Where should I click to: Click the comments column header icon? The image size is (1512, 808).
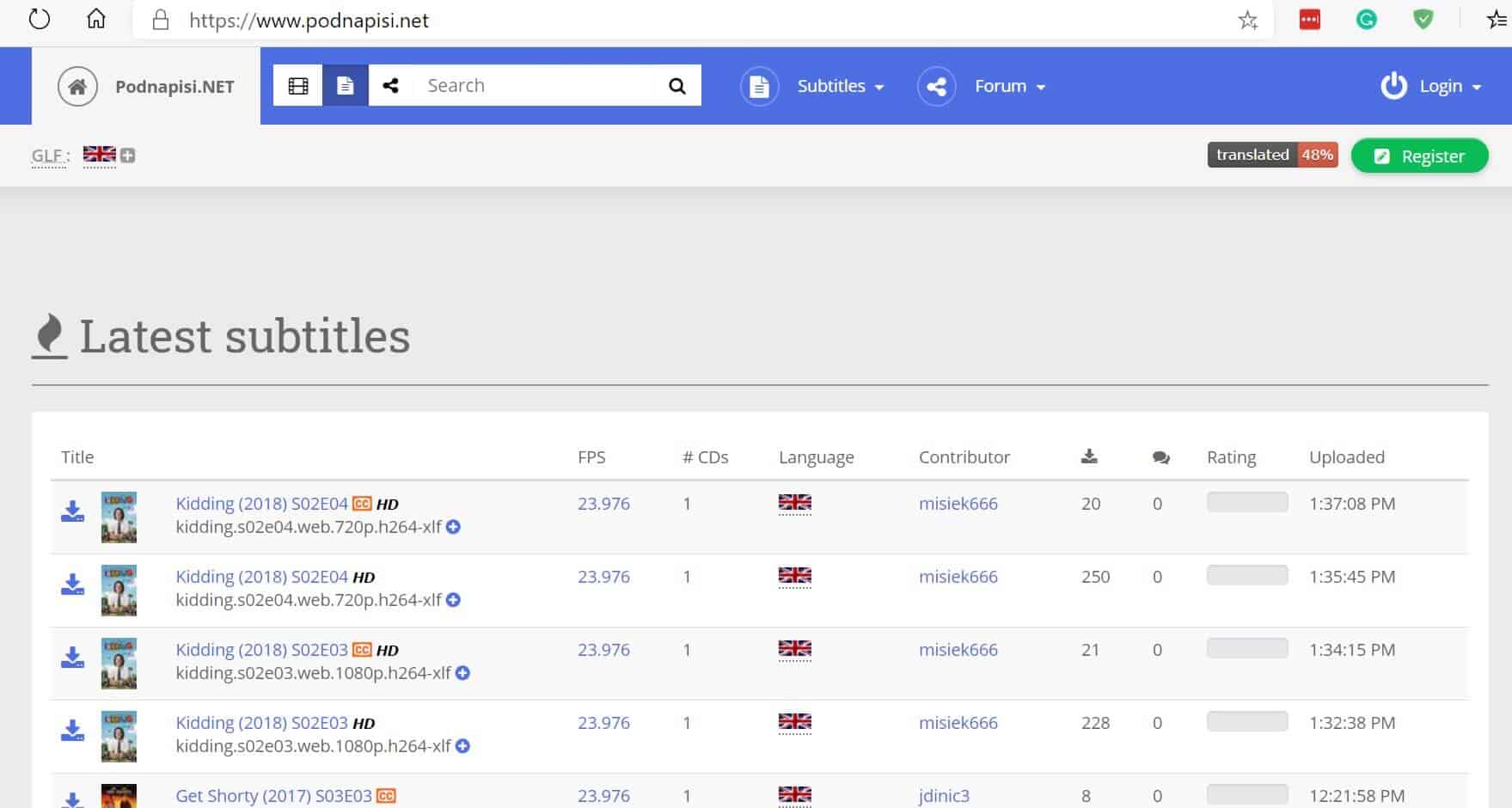click(x=1160, y=457)
